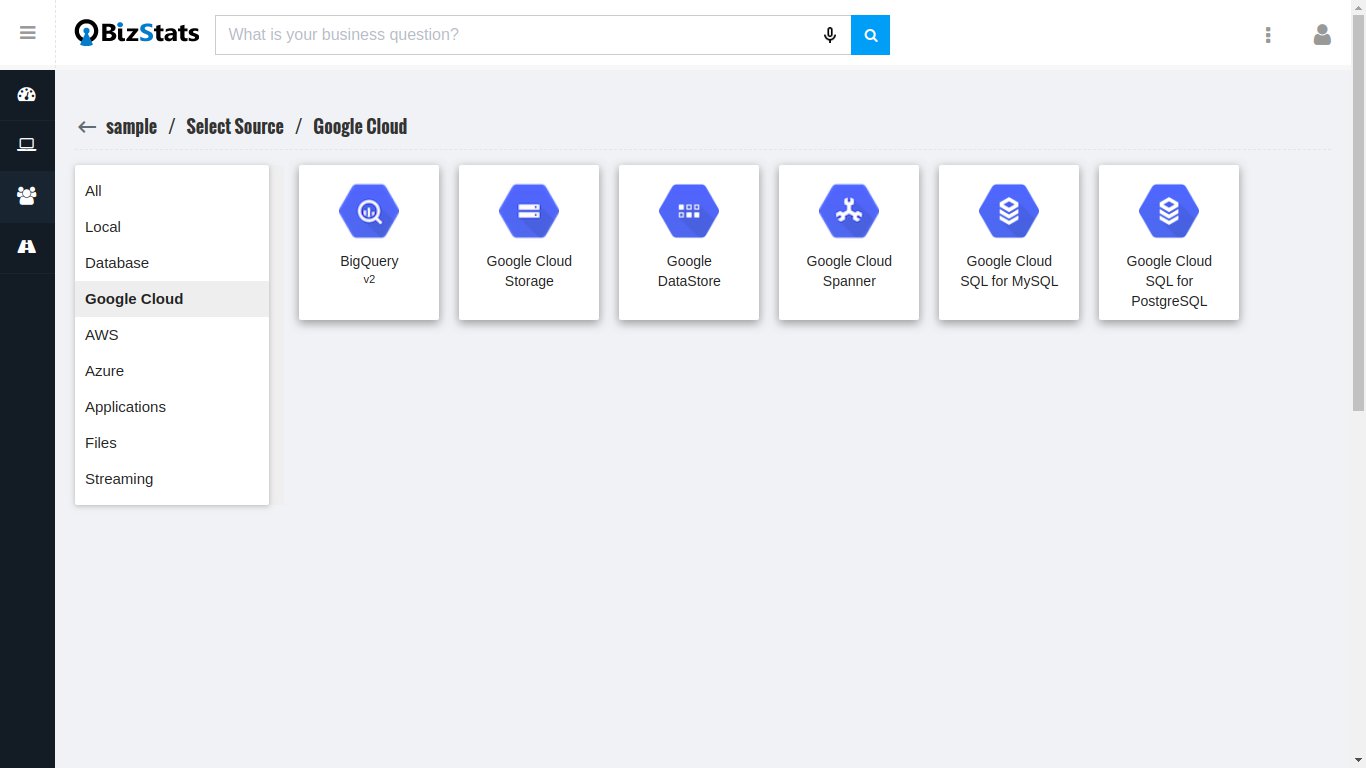Choose the Google Cloud Spanner label

pyautogui.click(x=849, y=271)
